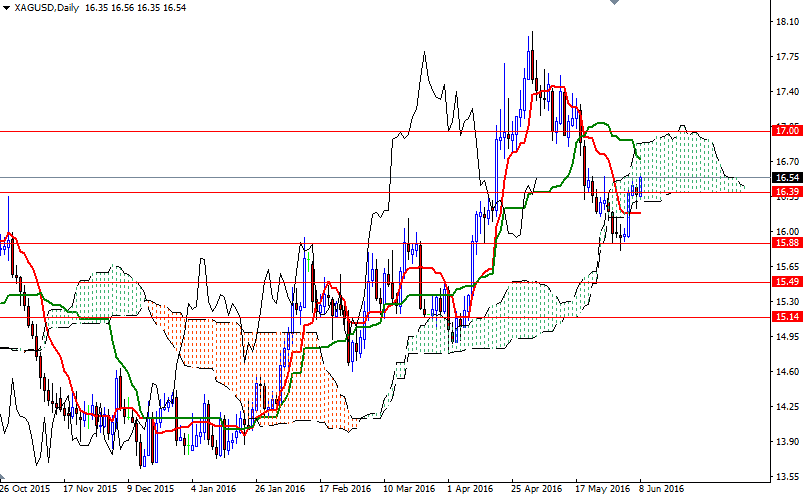Click the 17 Nov 2015 date label
Viewport: 803px width, 496px height.
[89, 489]
